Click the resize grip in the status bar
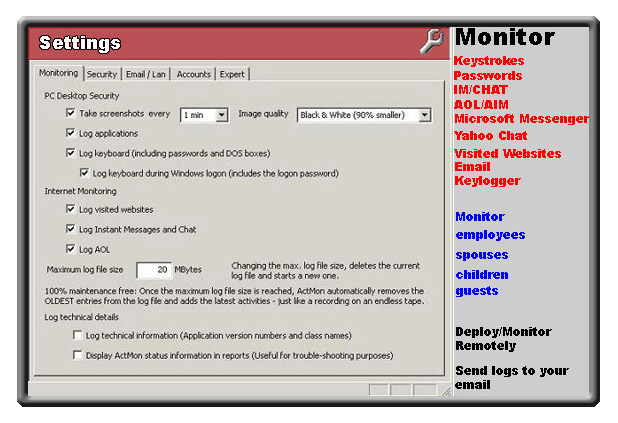Viewport: 618px width, 423px height. 446,391
